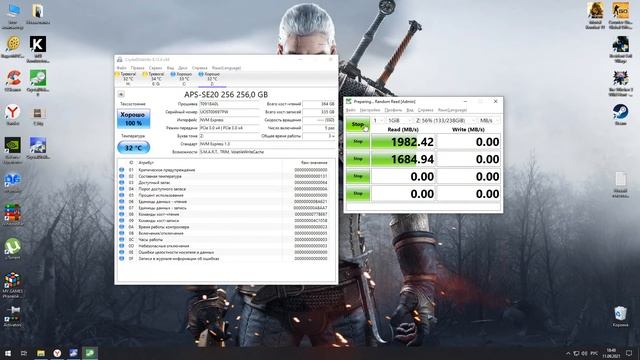Viewport: 640px width, 360px height.
Task: Click the firmware field in CrystalDiskInfo
Action: click(x=229, y=104)
